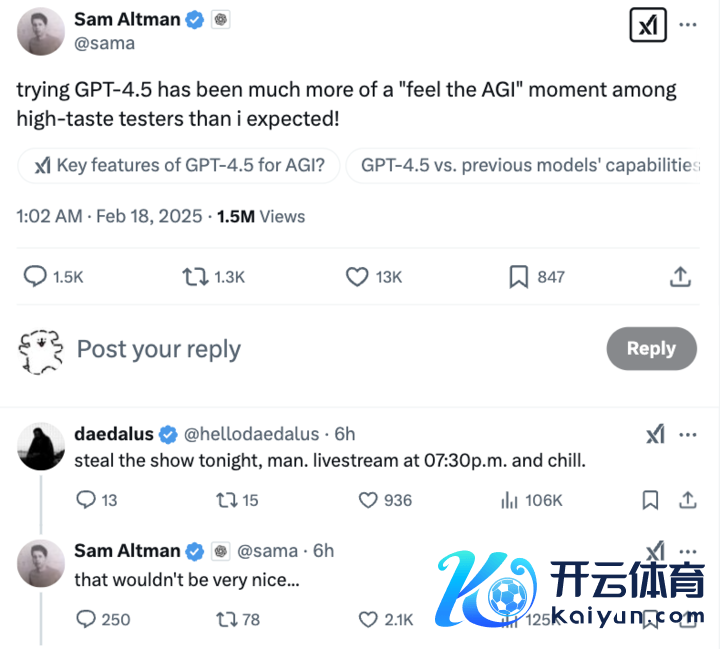Select 'Key features of GPT-4.5 for AGI?' suggestion

point(179,166)
